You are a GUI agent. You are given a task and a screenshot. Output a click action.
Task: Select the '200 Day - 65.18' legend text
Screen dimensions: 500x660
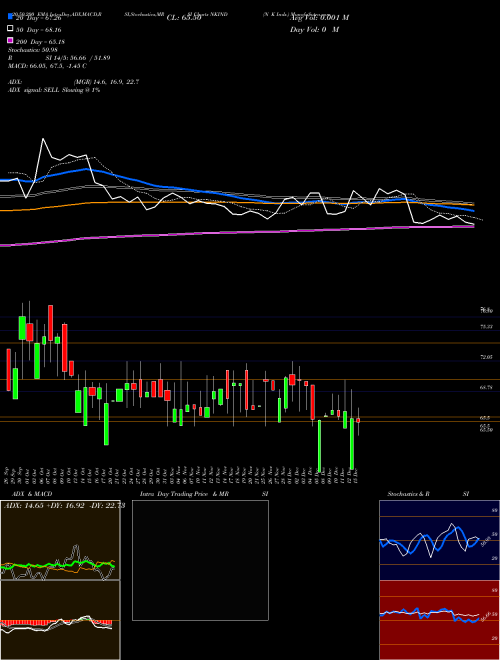(x=40, y=42)
